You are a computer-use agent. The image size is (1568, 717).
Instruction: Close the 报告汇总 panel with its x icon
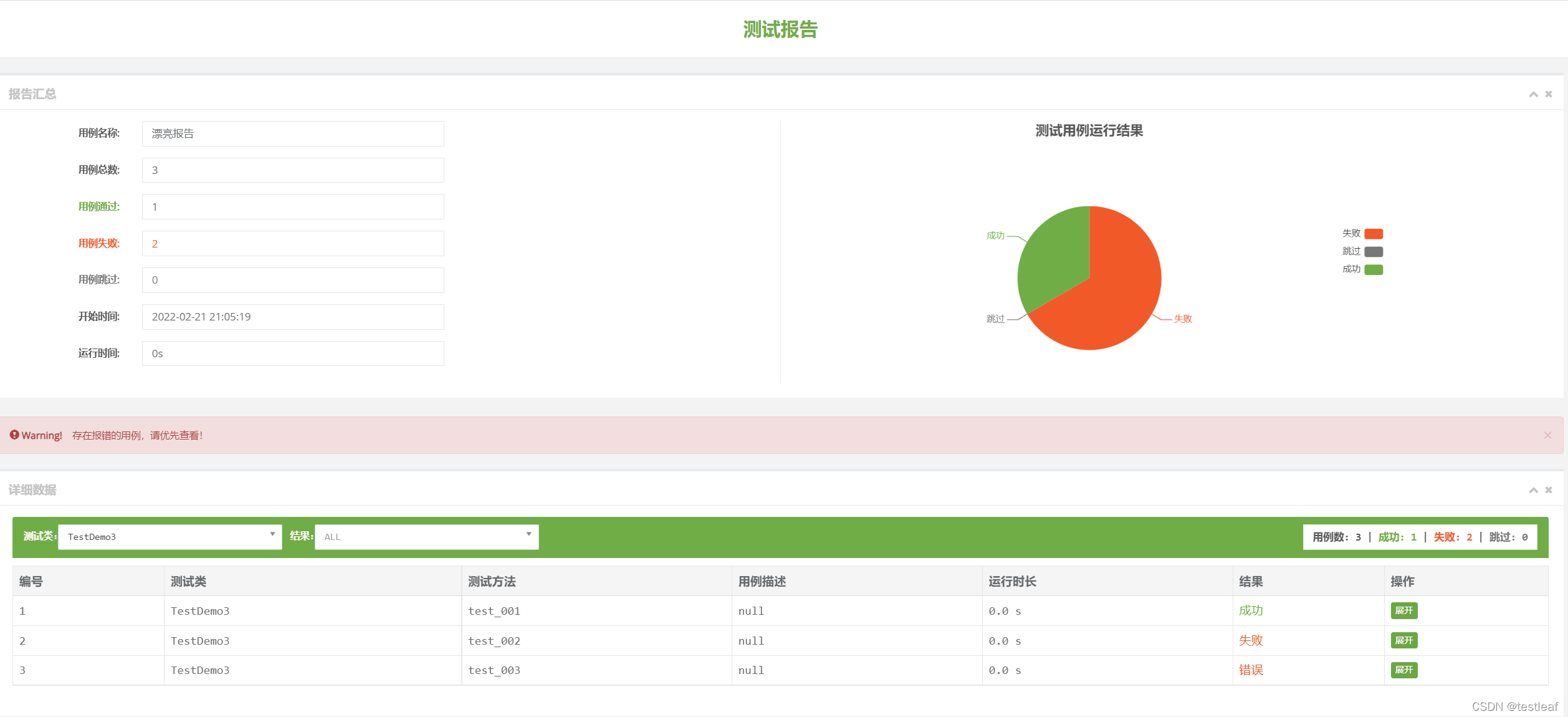point(1549,94)
